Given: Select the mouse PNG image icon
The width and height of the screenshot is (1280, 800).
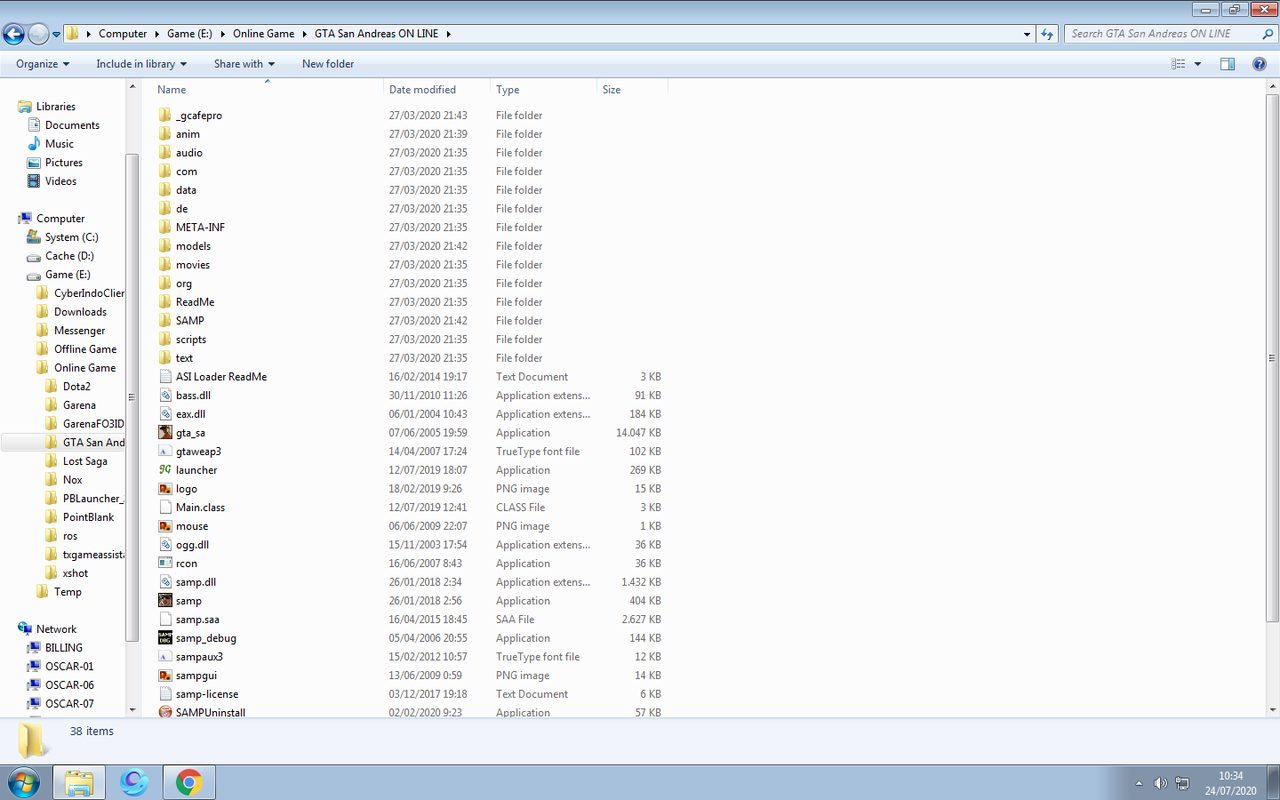Looking at the screenshot, I should pyautogui.click(x=166, y=526).
